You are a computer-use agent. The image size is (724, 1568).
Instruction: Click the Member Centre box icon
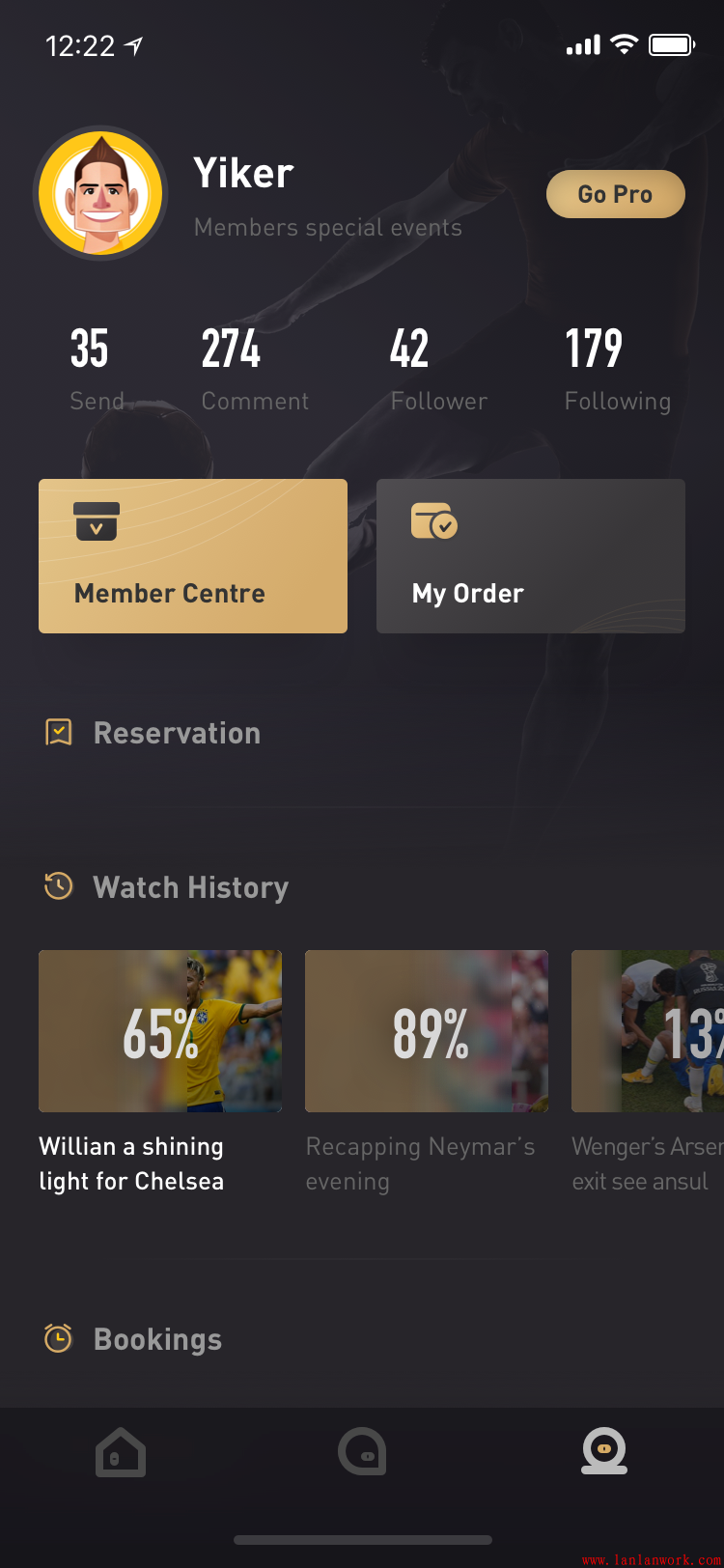coord(96,521)
